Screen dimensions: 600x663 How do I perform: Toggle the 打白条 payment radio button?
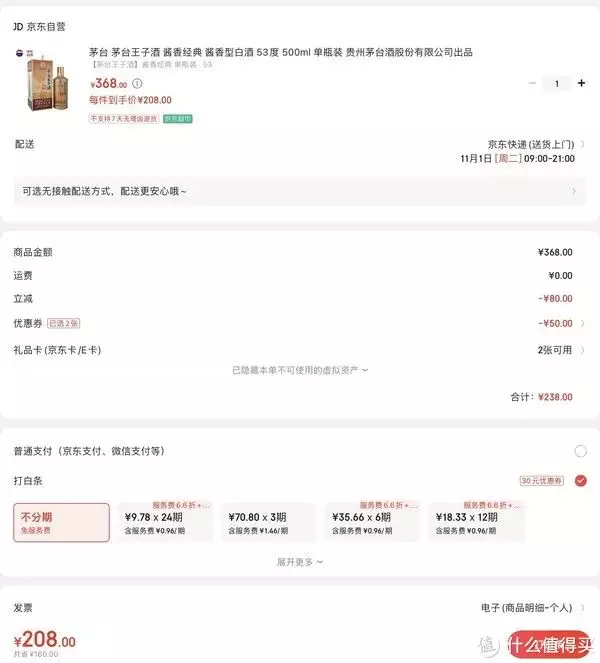pyautogui.click(x=581, y=481)
